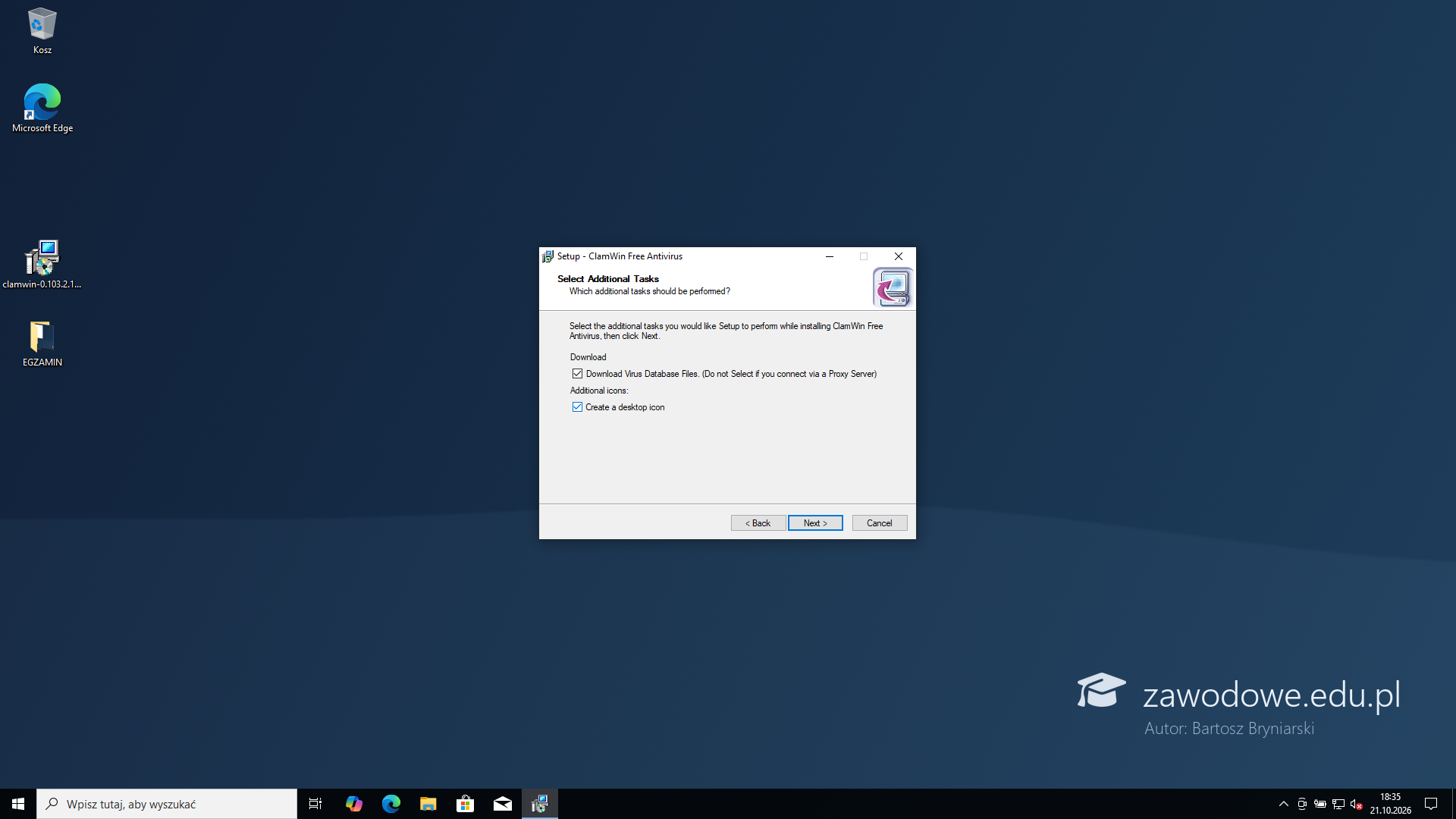
Task: Select the Microsoft Edge desktop shortcut
Action: tap(42, 108)
